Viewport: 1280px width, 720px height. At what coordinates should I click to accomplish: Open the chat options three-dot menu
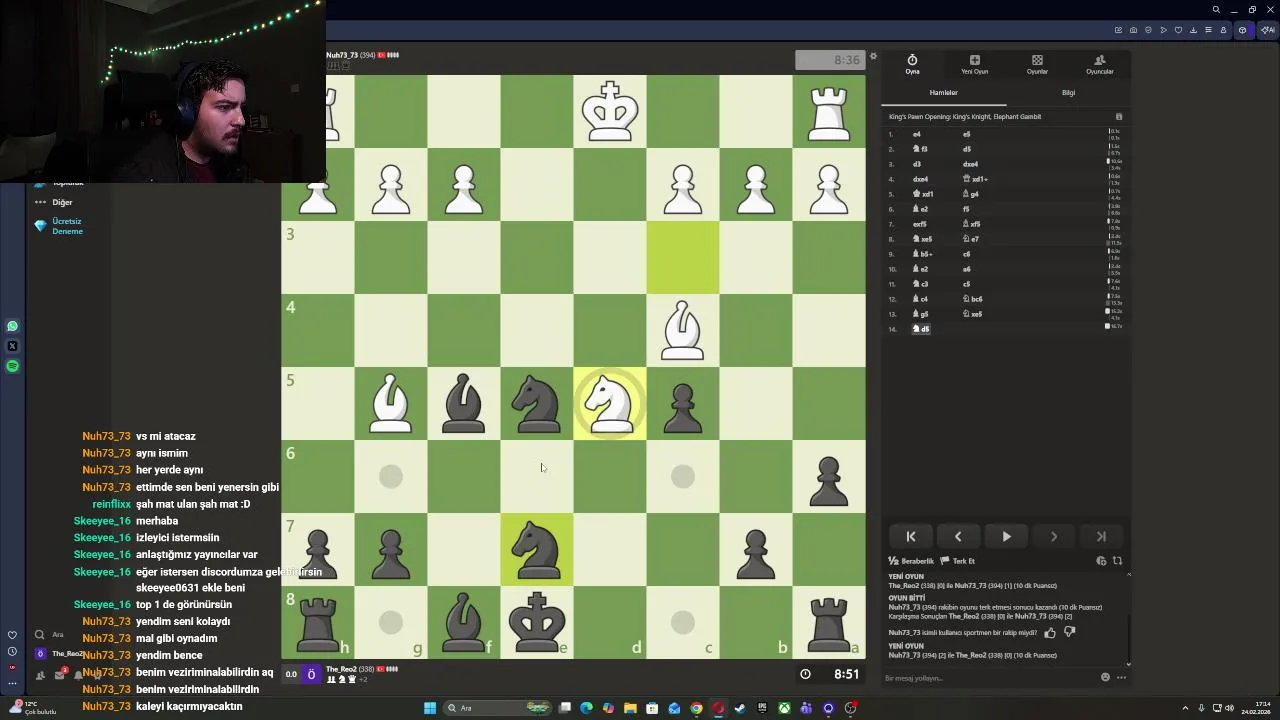pyautogui.click(x=1121, y=677)
